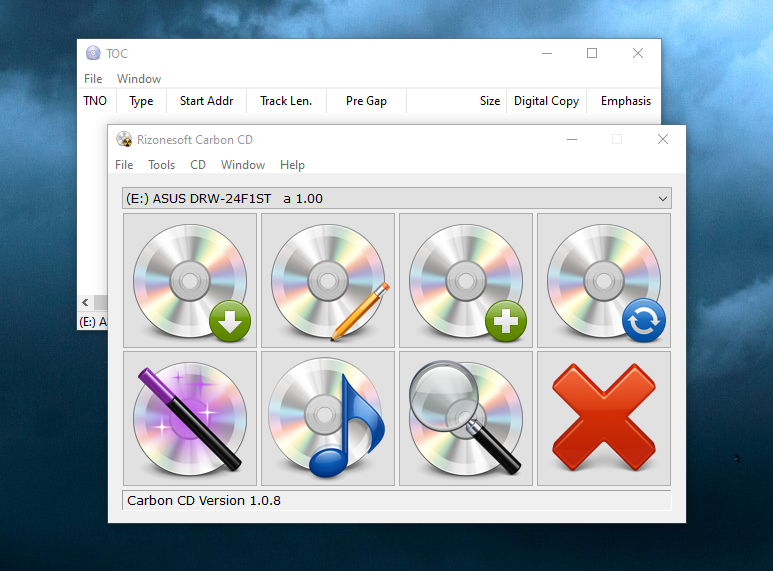Open File menu in Carbon CD window
The height and width of the screenshot is (571, 773).
(x=124, y=165)
